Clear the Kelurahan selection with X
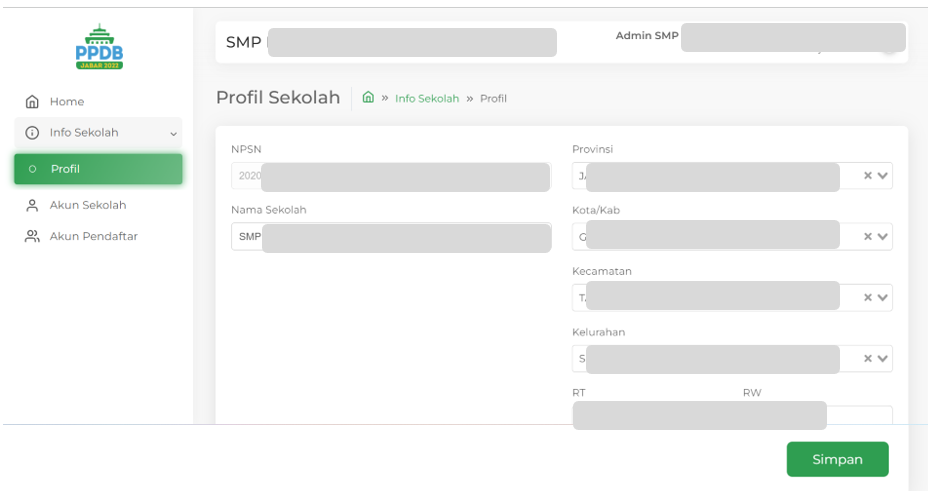Image resolution: width=928 pixels, height=491 pixels. point(868,359)
